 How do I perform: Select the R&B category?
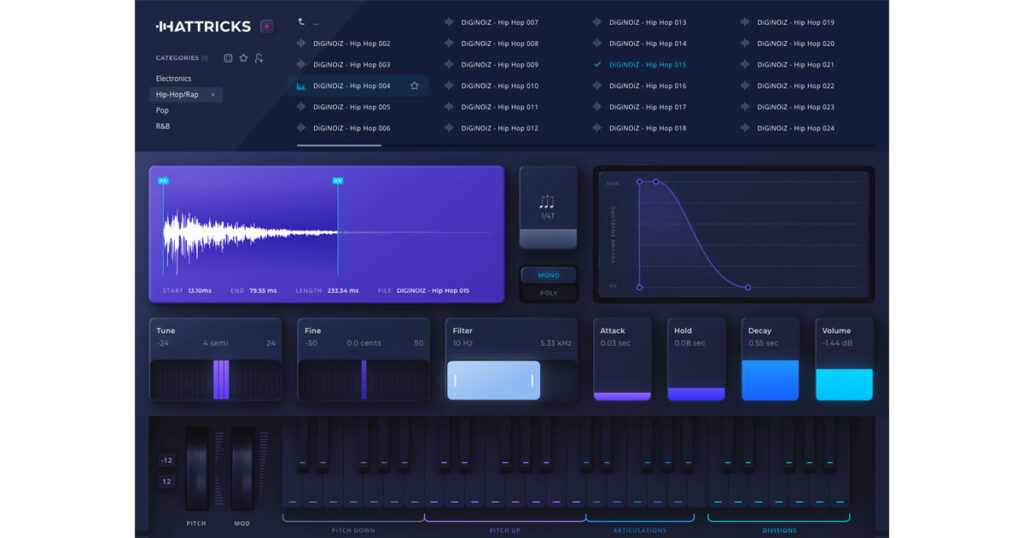[163, 127]
